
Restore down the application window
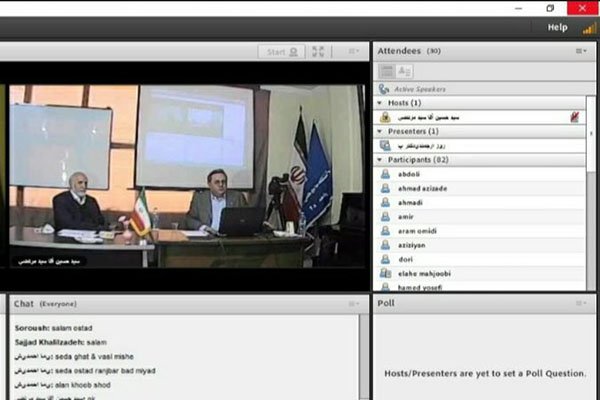pyautogui.click(x=550, y=8)
